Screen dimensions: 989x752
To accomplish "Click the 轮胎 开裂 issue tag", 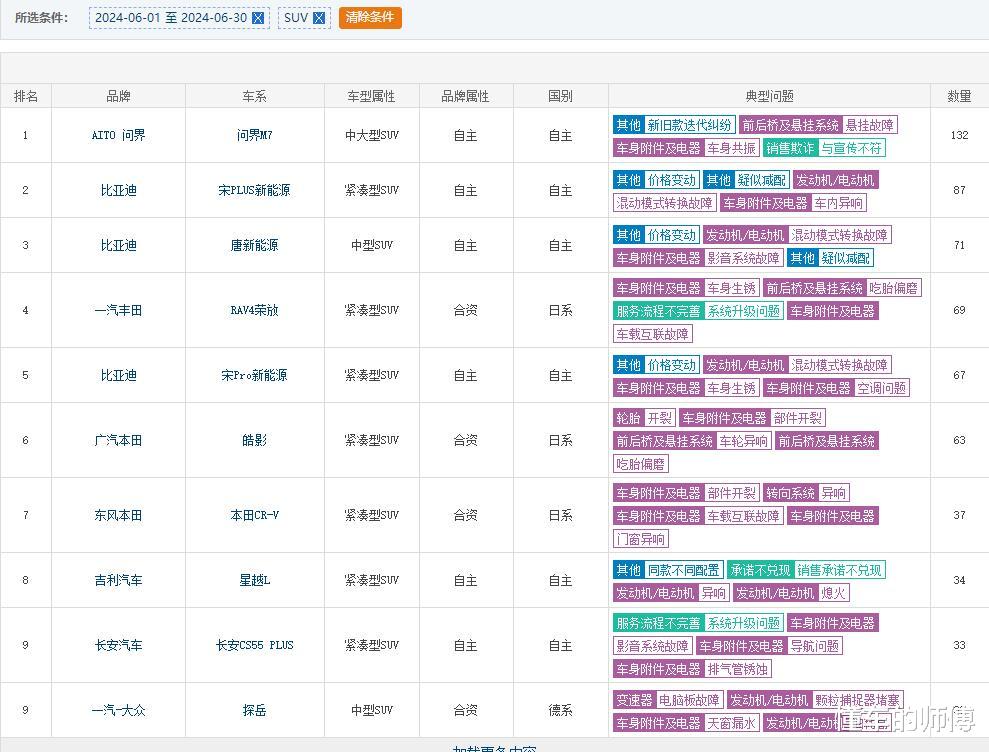I will click(645, 418).
